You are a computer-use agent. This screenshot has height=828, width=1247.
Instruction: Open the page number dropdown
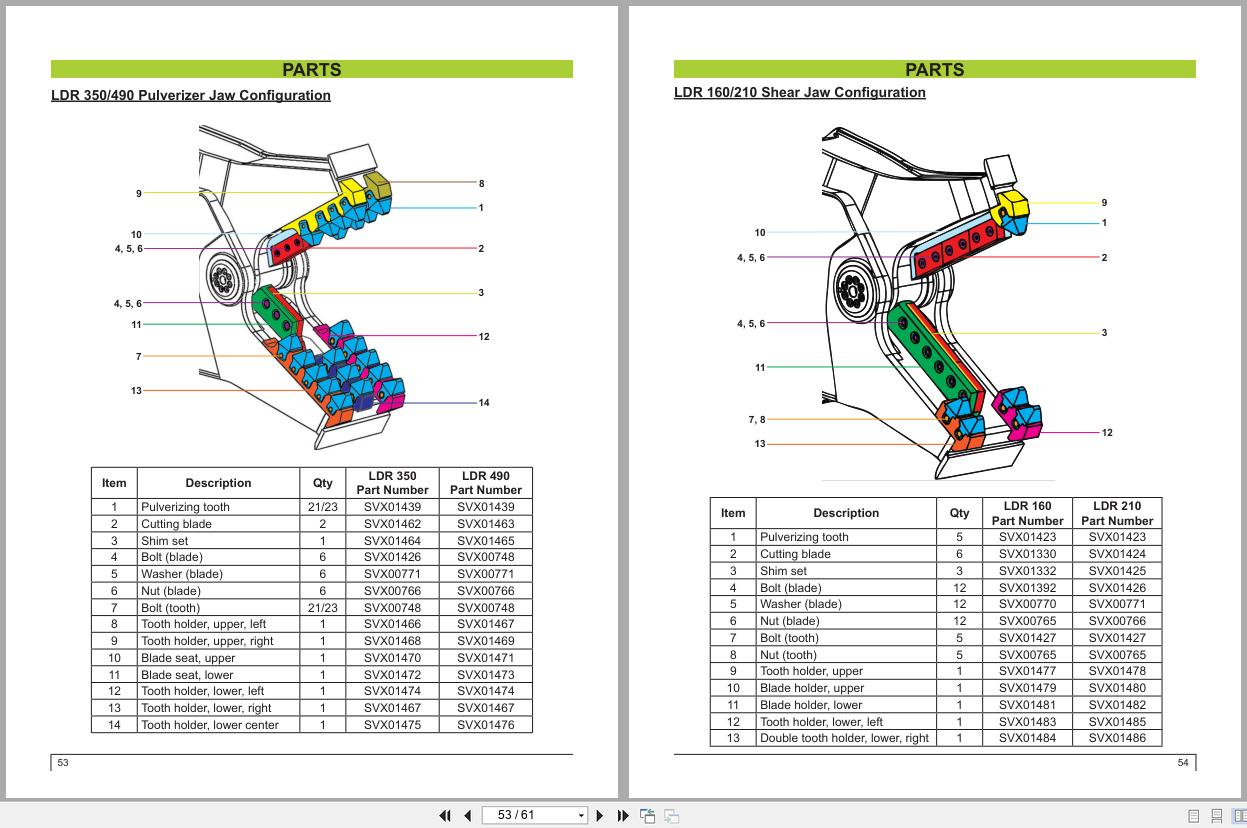(581, 815)
